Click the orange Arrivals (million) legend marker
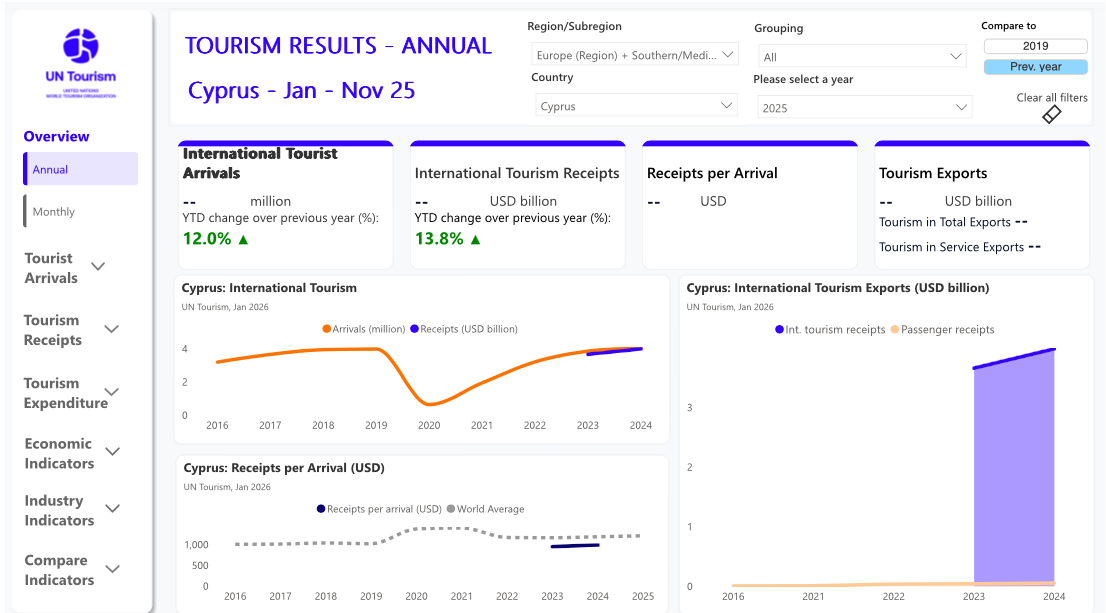Screen dimensions: 1106x613 [327, 329]
